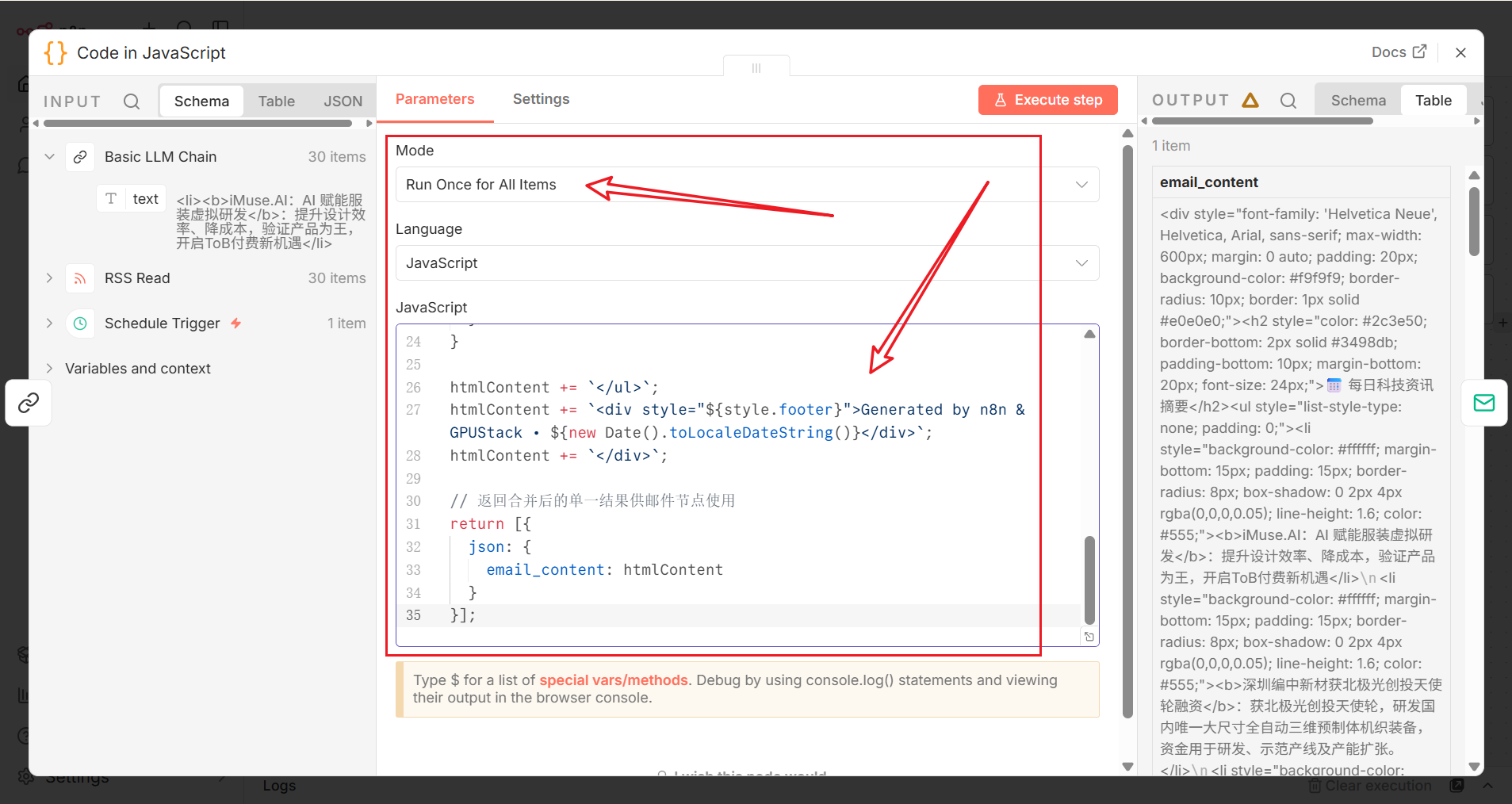
Task: Click the RSS Read node icon
Action: 80,278
